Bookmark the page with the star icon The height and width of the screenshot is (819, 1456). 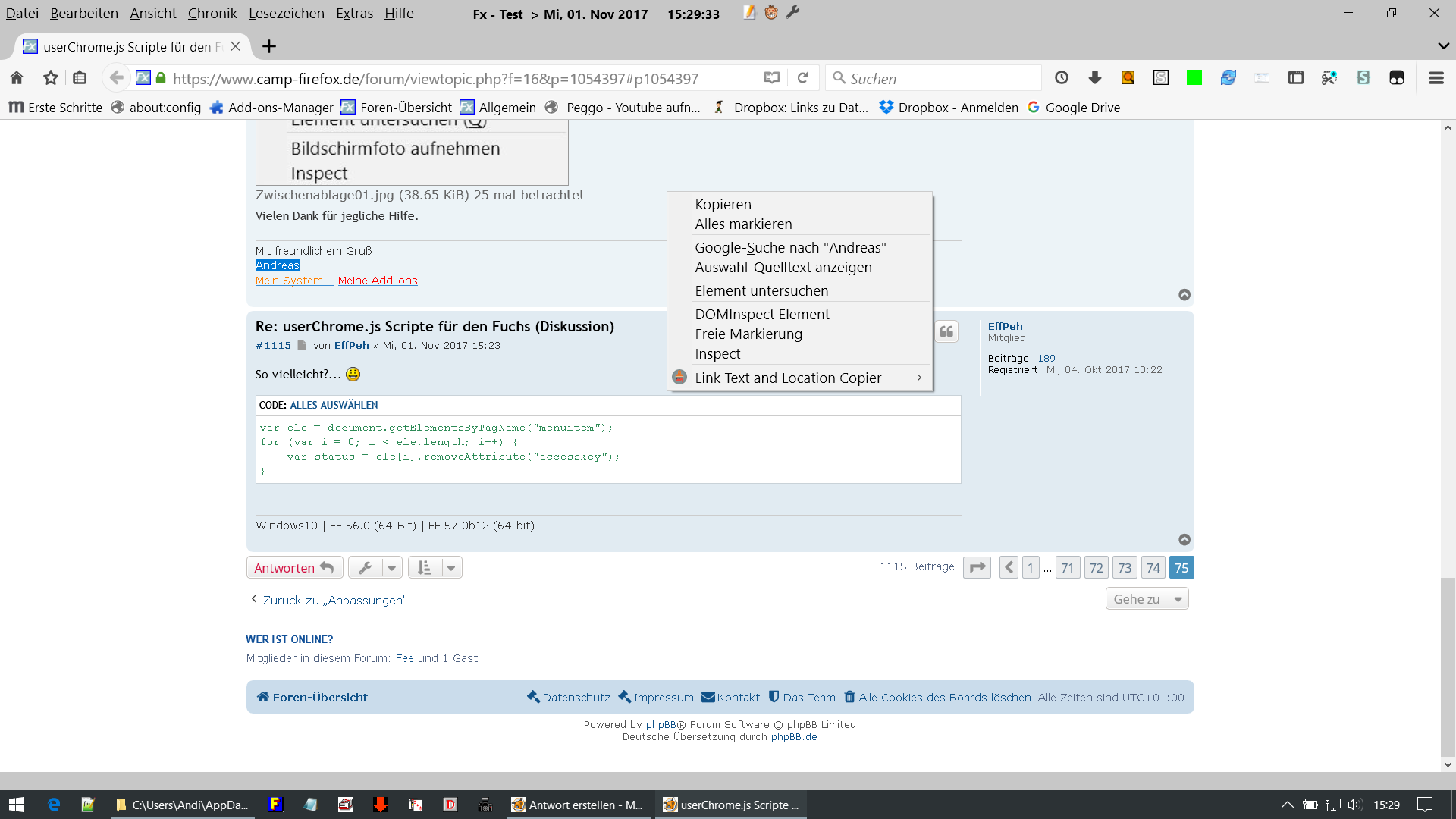tap(51, 78)
